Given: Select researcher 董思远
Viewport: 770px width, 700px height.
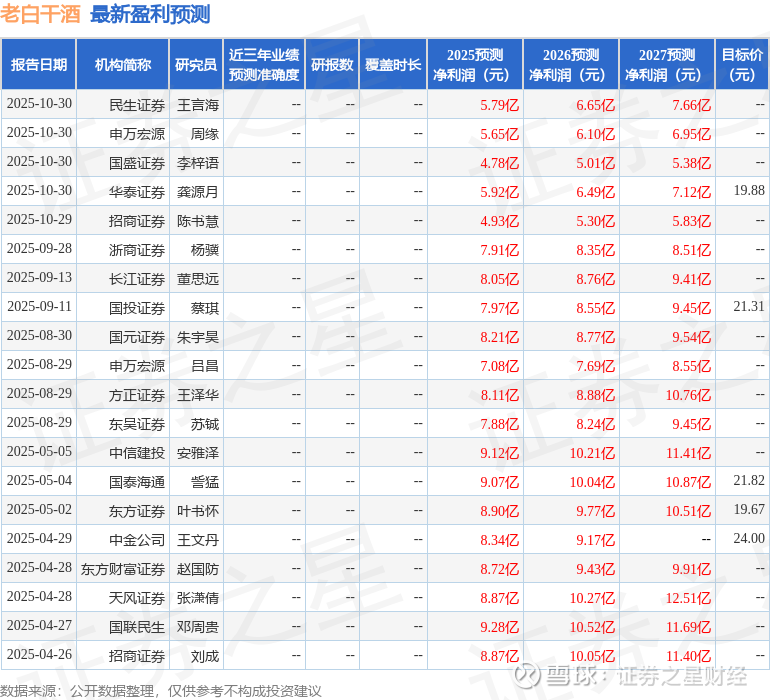Looking at the screenshot, I should coord(197,279).
